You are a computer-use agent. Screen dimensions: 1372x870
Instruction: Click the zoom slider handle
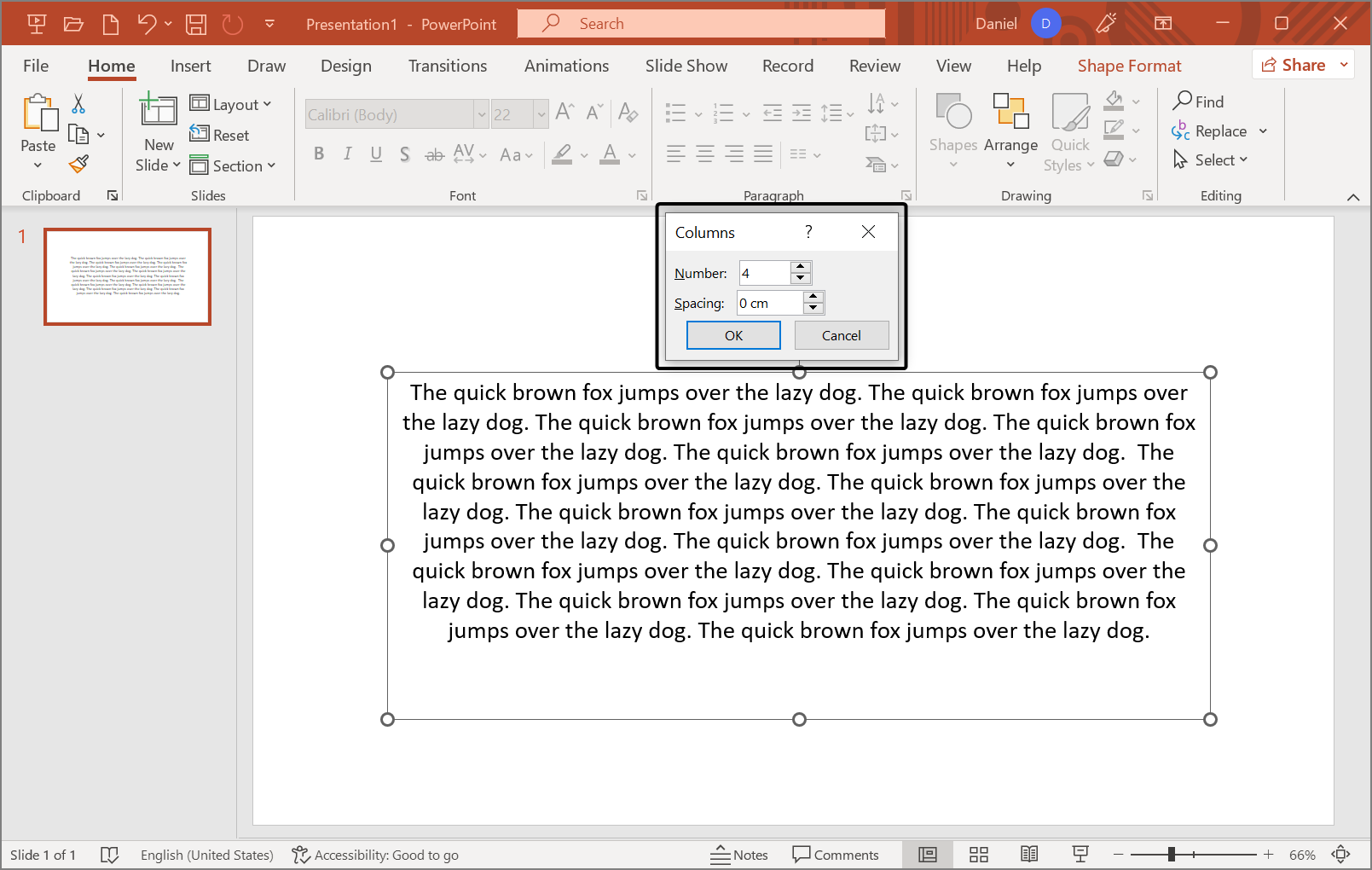pyautogui.click(x=1172, y=855)
